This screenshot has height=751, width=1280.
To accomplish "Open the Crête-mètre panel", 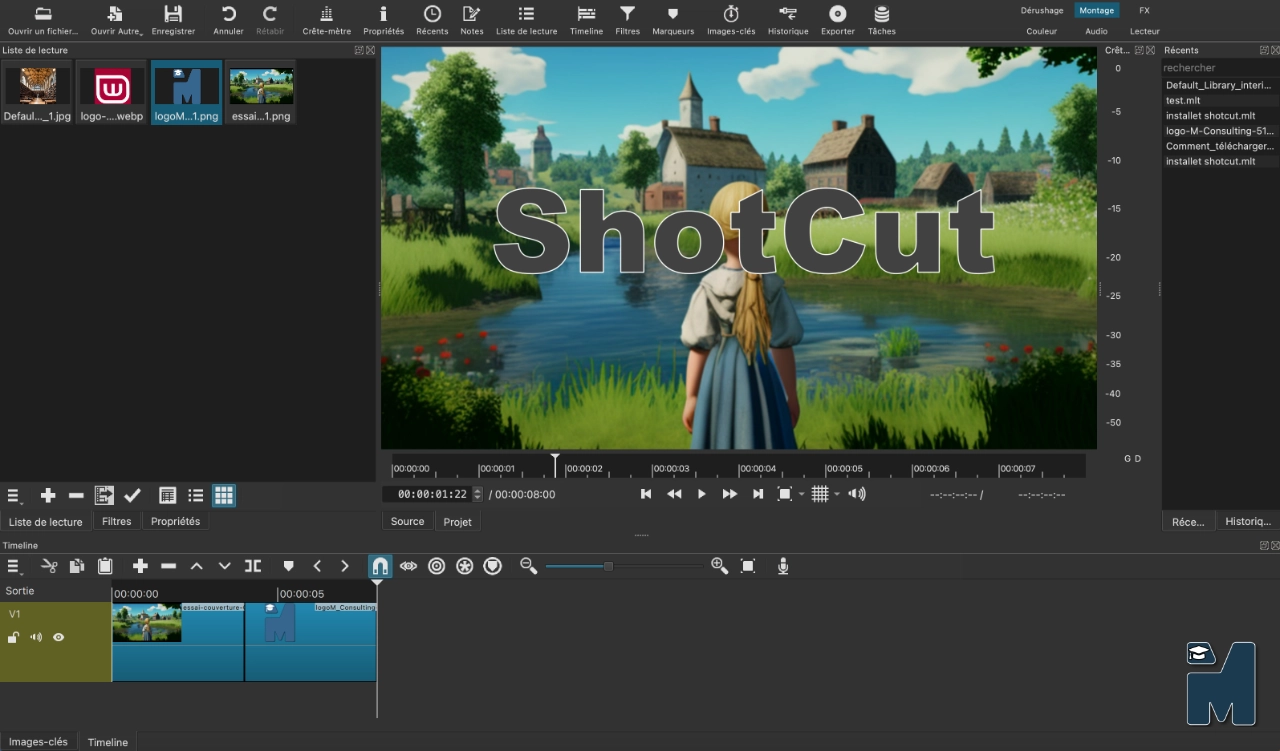I will coord(327,20).
